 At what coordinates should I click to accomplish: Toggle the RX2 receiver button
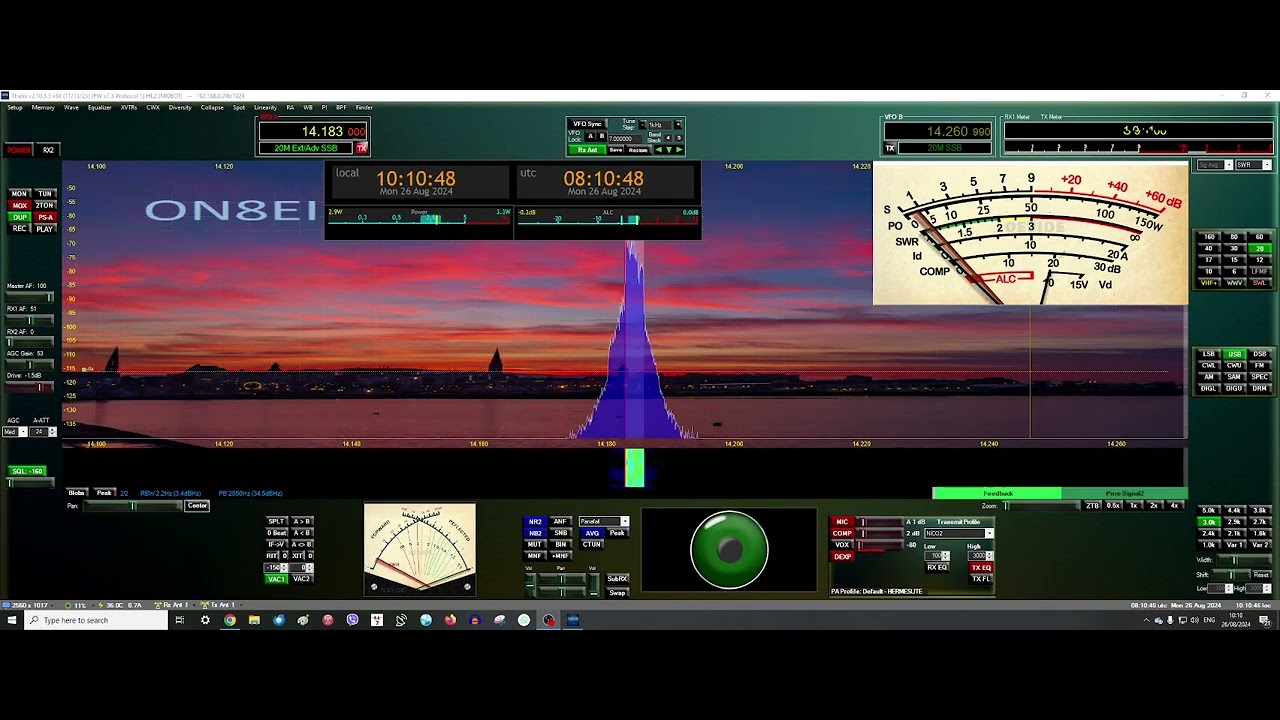[x=48, y=150]
